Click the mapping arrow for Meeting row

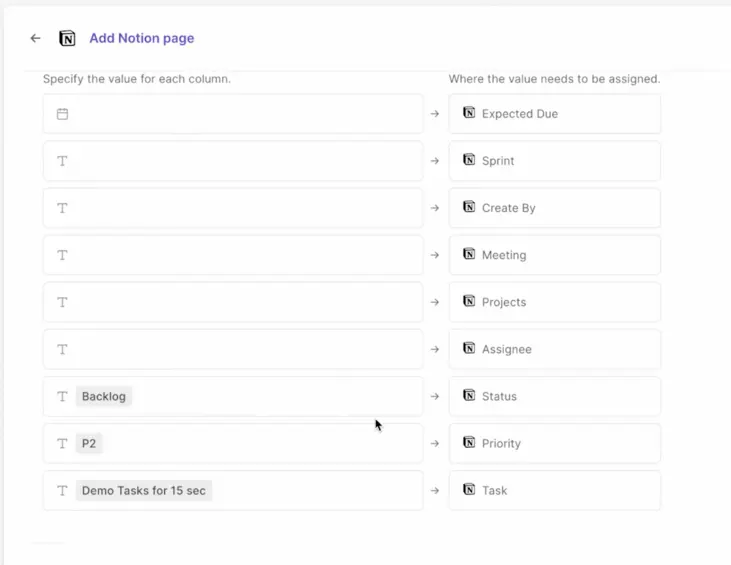click(x=435, y=255)
